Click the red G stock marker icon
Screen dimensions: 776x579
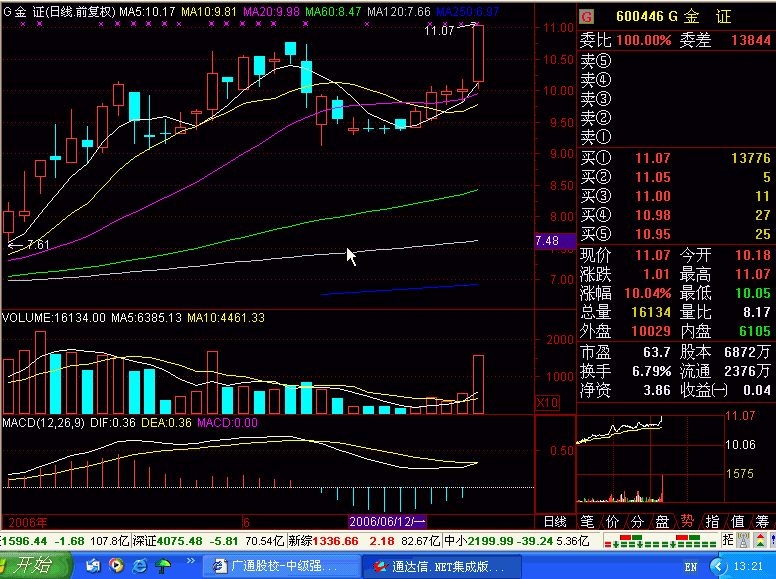point(586,17)
